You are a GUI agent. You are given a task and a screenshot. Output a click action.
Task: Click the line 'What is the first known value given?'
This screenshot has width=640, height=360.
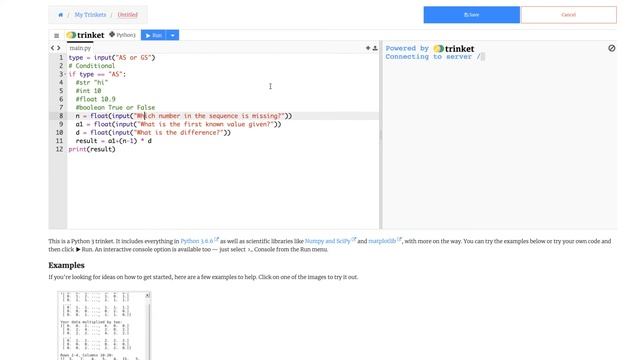[178, 124]
